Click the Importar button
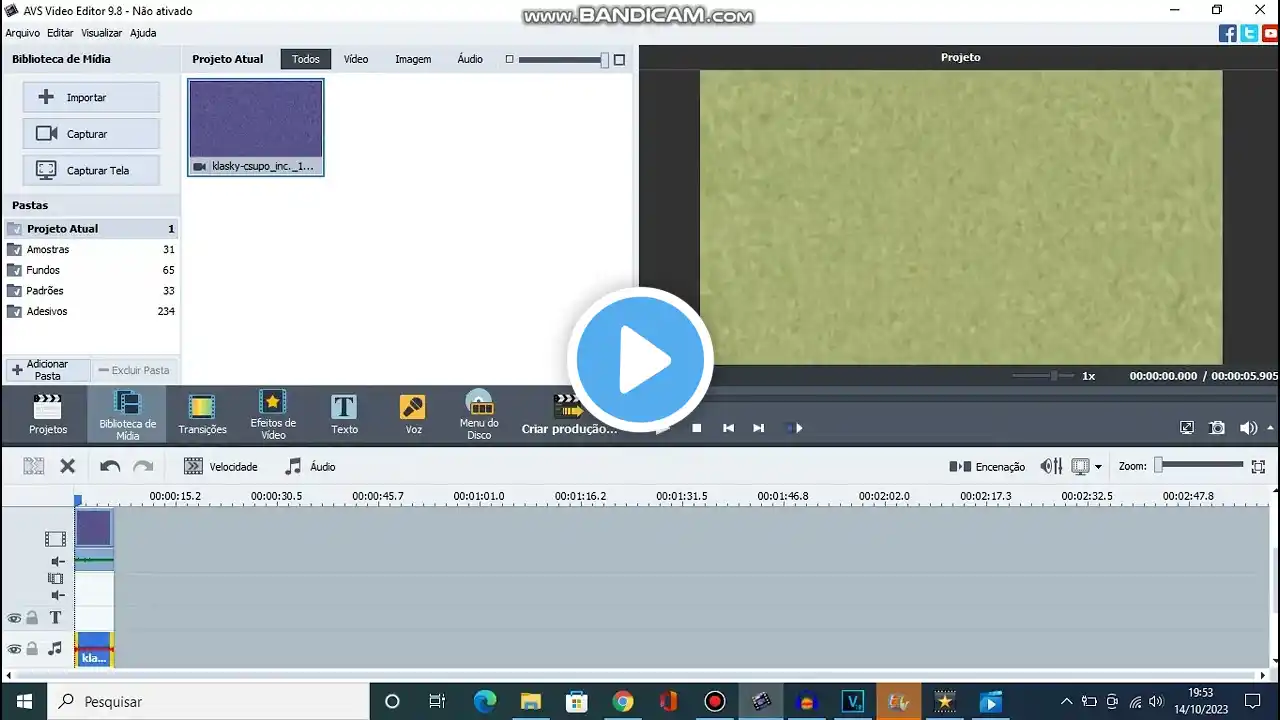Image resolution: width=1280 pixels, height=720 pixels. (x=91, y=97)
